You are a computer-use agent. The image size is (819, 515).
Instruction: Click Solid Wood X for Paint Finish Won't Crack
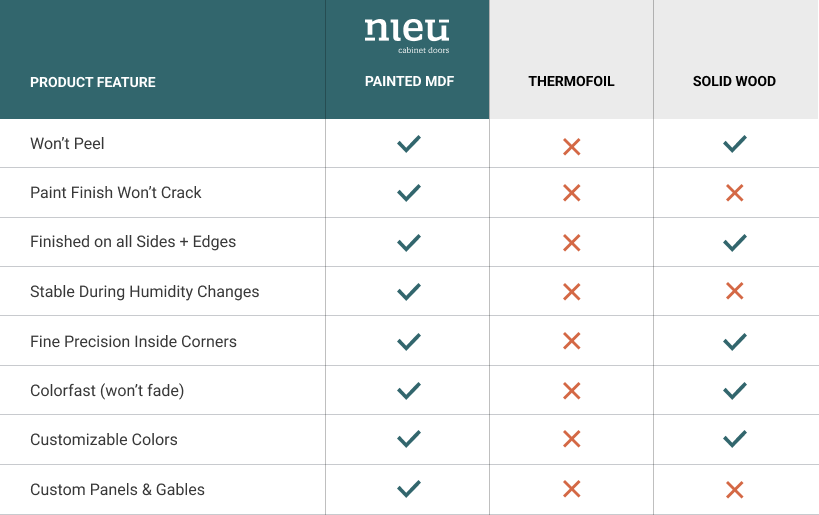pyautogui.click(x=734, y=193)
